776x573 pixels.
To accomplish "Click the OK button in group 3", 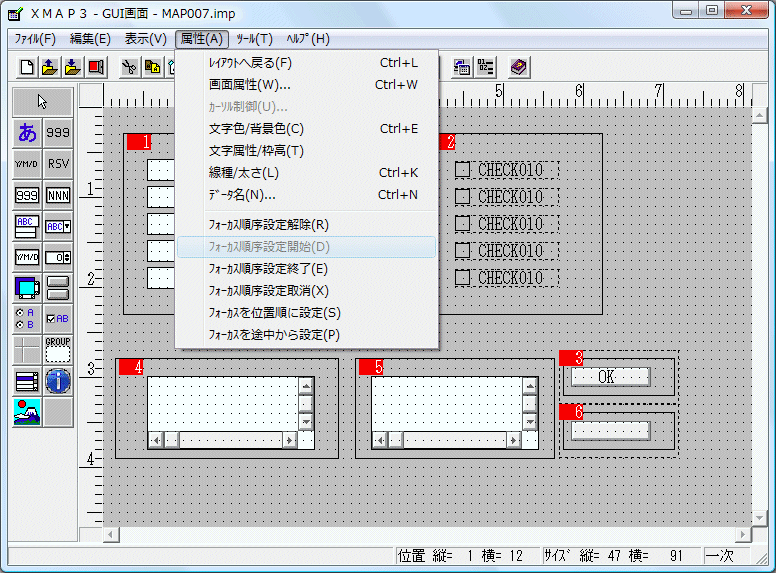I will pyautogui.click(x=610, y=377).
